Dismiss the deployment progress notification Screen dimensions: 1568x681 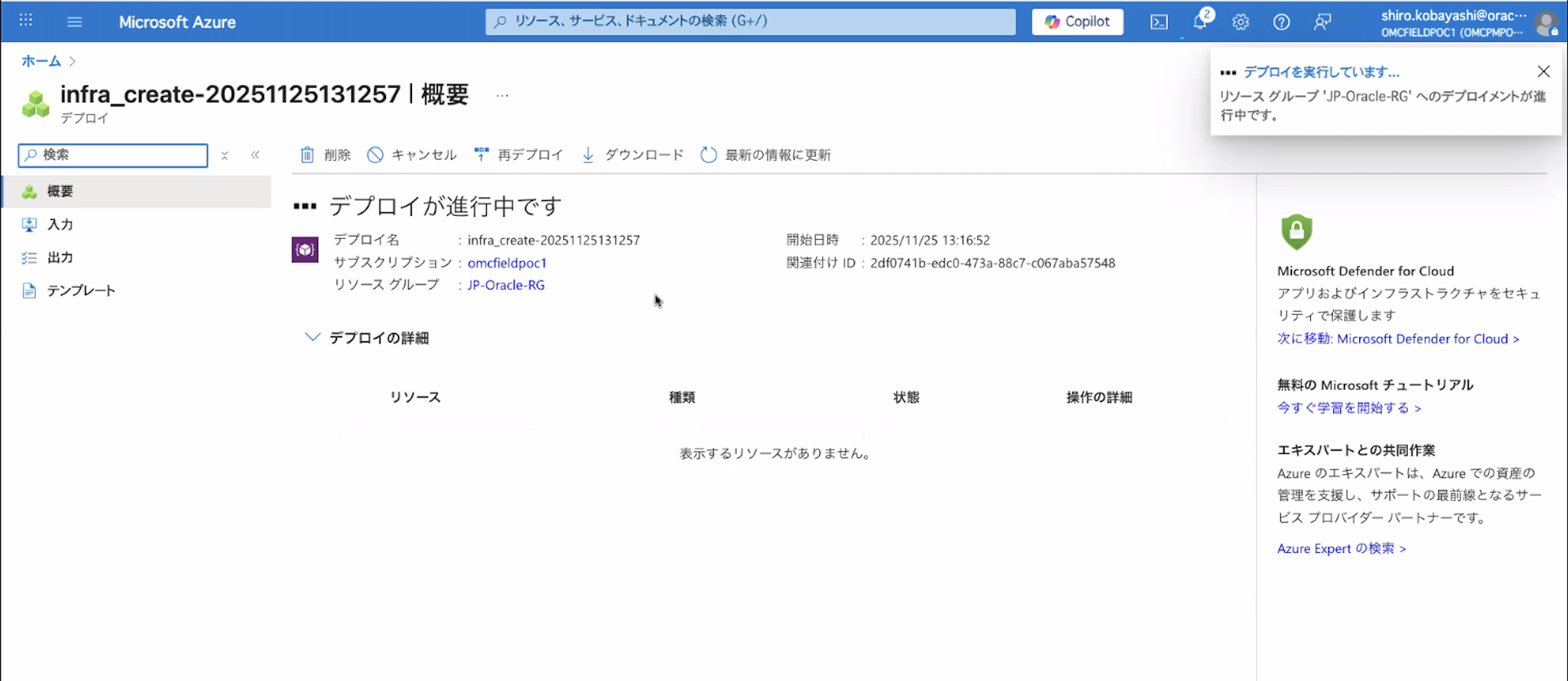pyautogui.click(x=1543, y=71)
